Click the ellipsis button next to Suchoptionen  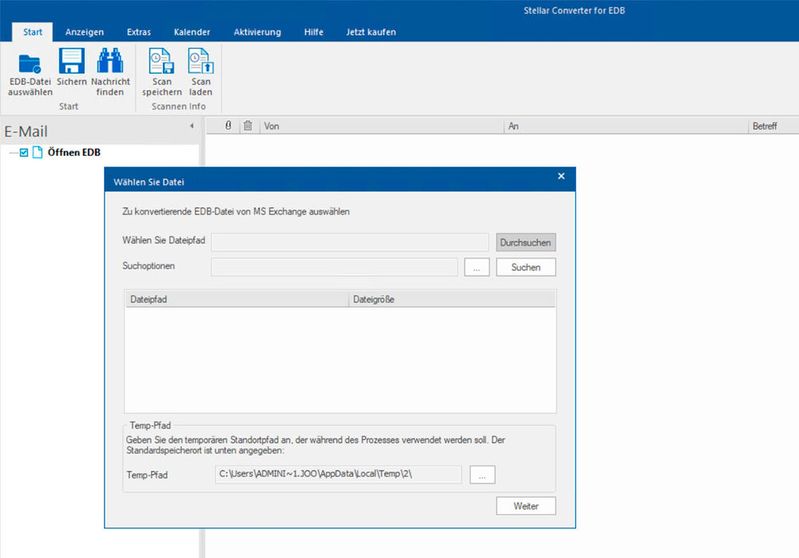pos(476,267)
